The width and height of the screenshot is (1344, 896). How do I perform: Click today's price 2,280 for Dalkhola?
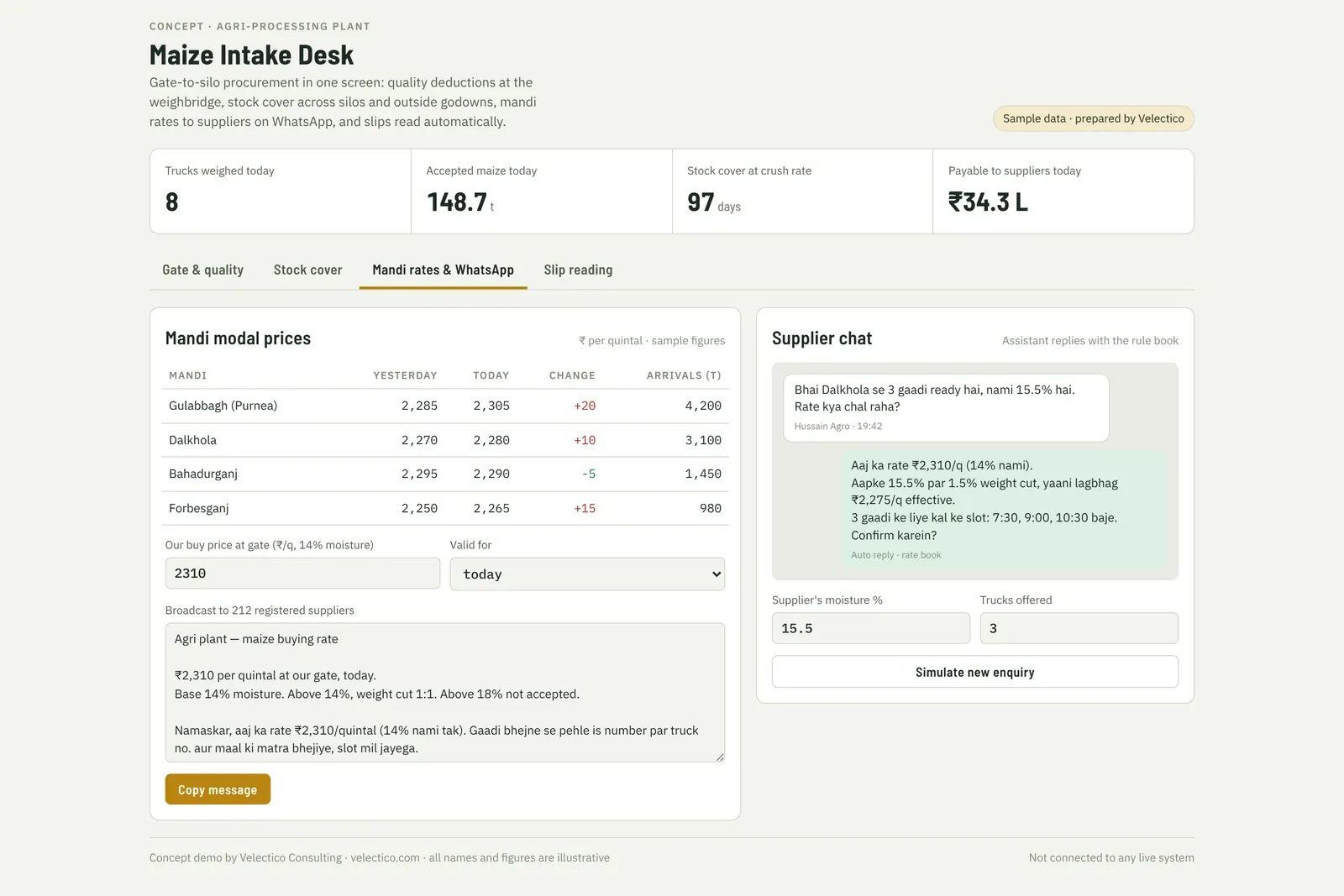[x=491, y=440]
